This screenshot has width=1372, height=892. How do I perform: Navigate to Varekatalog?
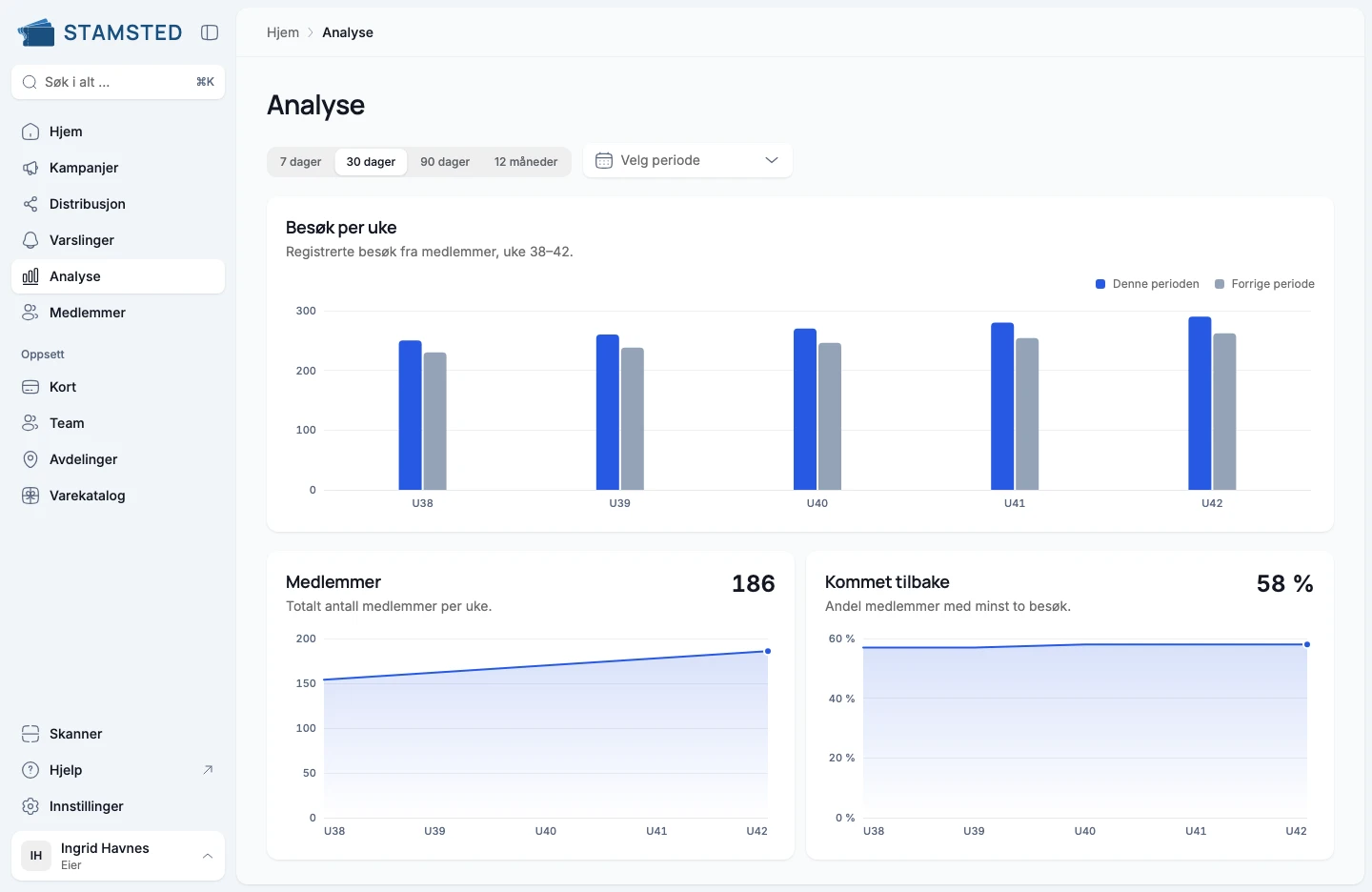point(118,496)
